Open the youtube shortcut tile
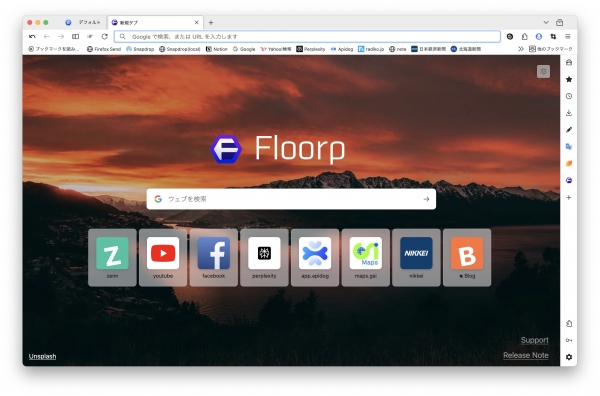This screenshot has height=396, width=600. click(163, 257)
